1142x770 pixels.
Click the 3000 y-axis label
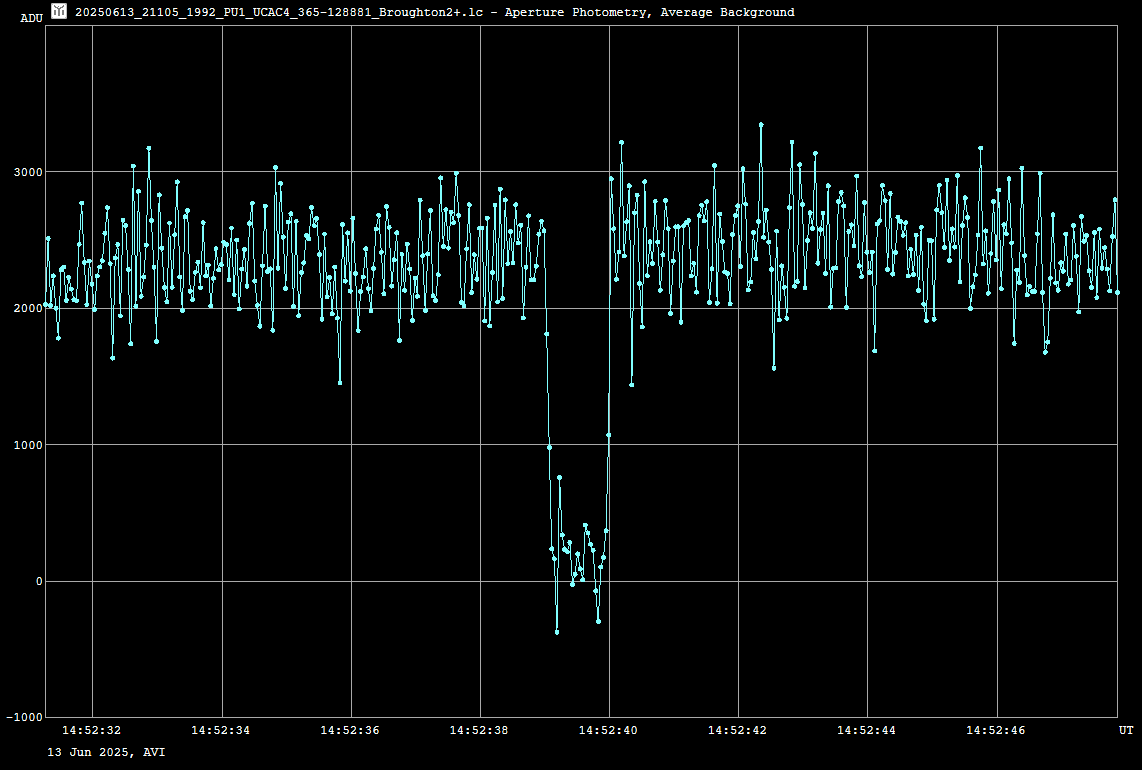(x=28, y=172)
